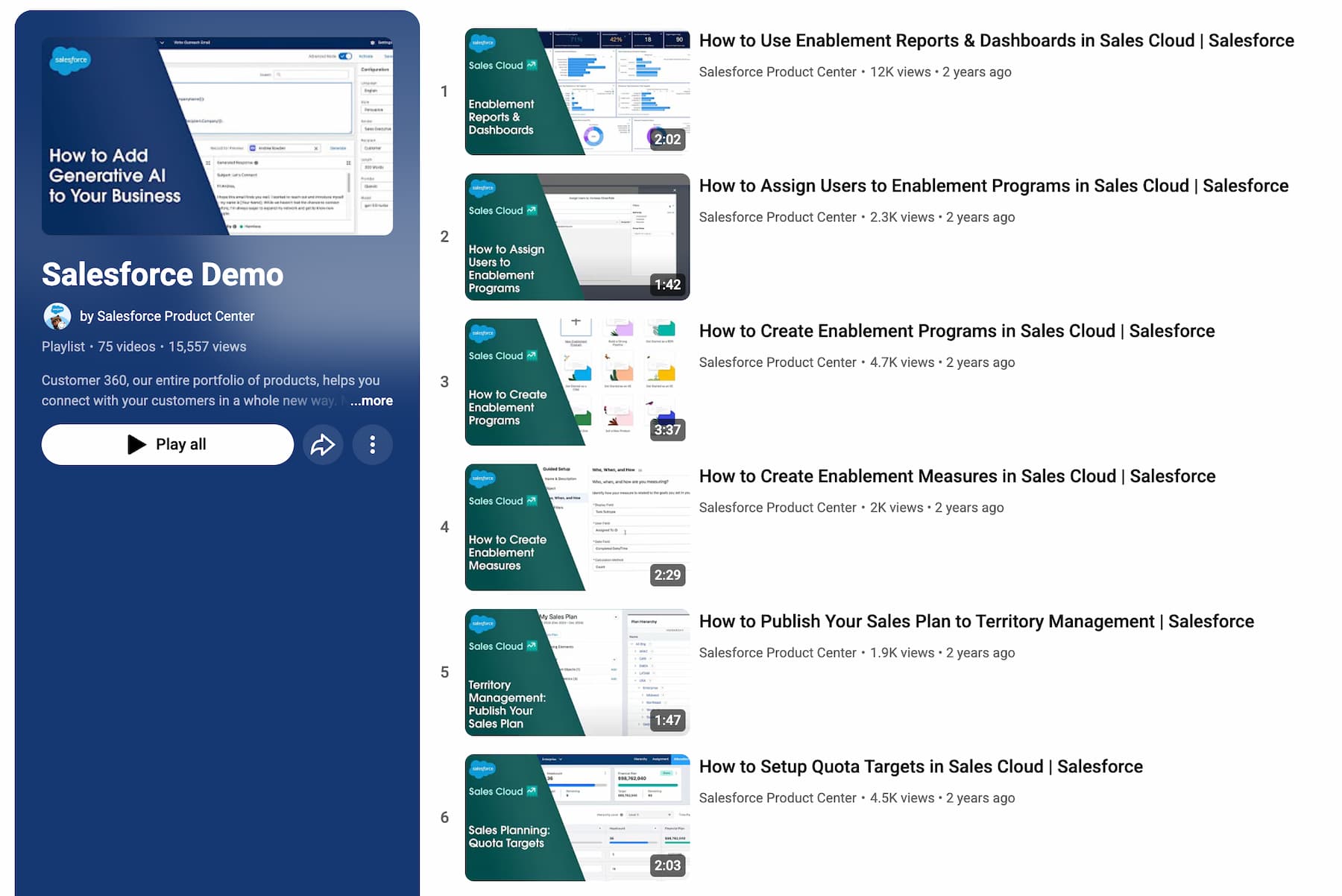Open the Create Enablement Measures thumbnail
Viewport: 1342px width, 896px height.
click(577, 528)
